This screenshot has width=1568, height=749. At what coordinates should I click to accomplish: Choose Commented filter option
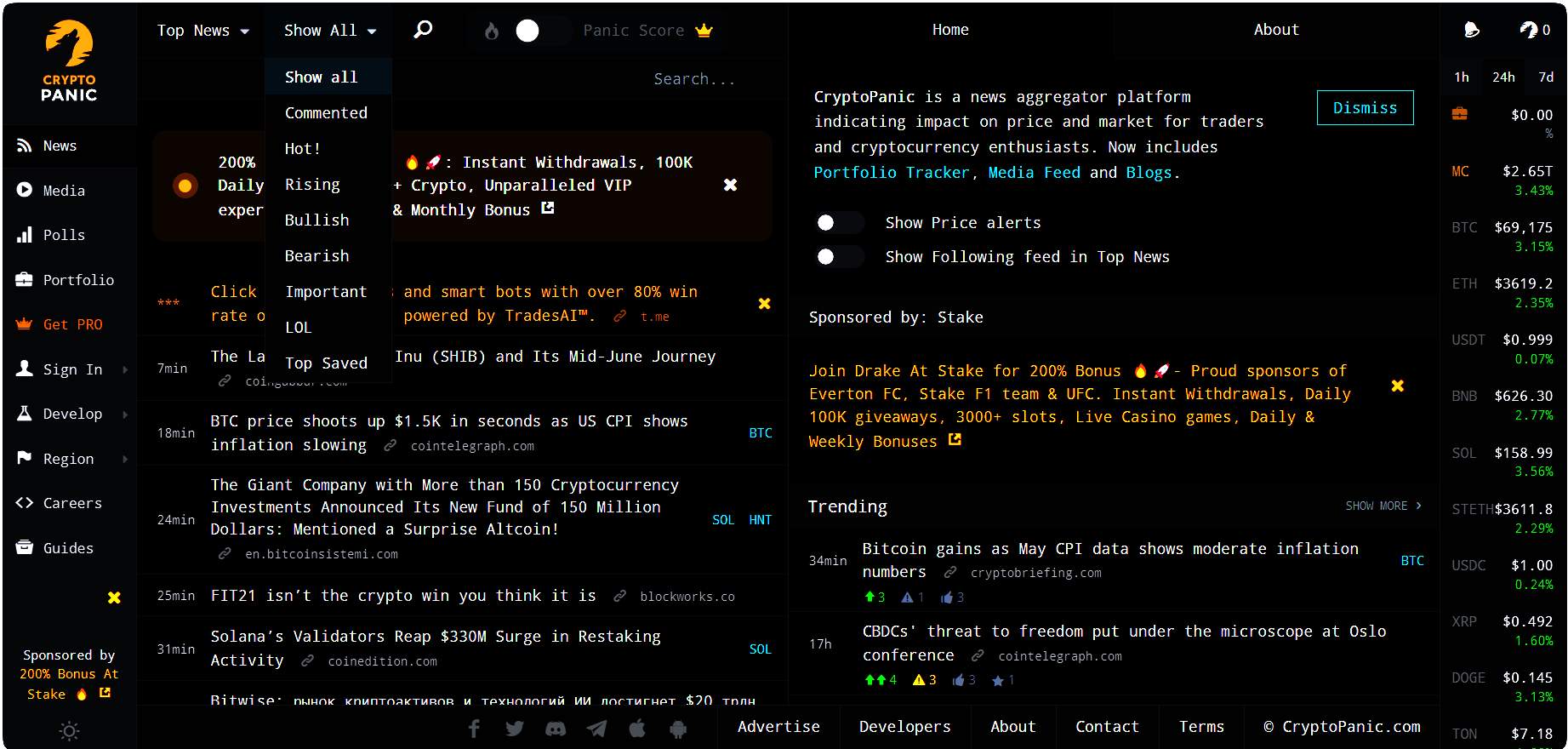pyautogui.click(x=328, y=113)
